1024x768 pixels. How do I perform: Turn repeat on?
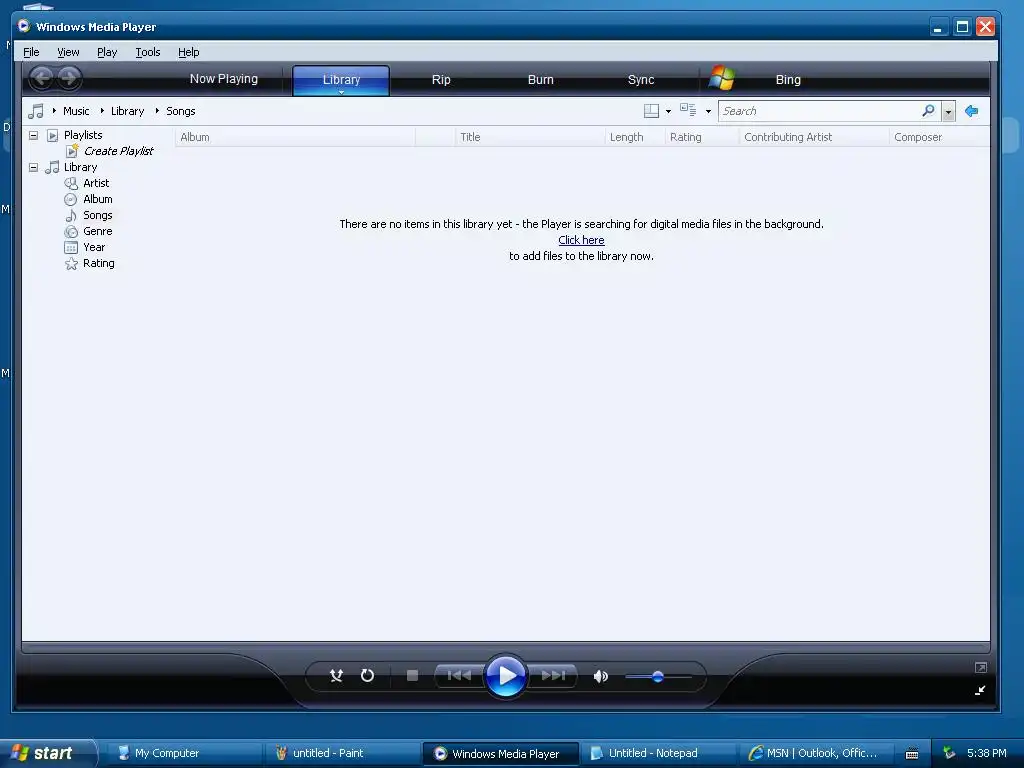(x=368, y=675)
